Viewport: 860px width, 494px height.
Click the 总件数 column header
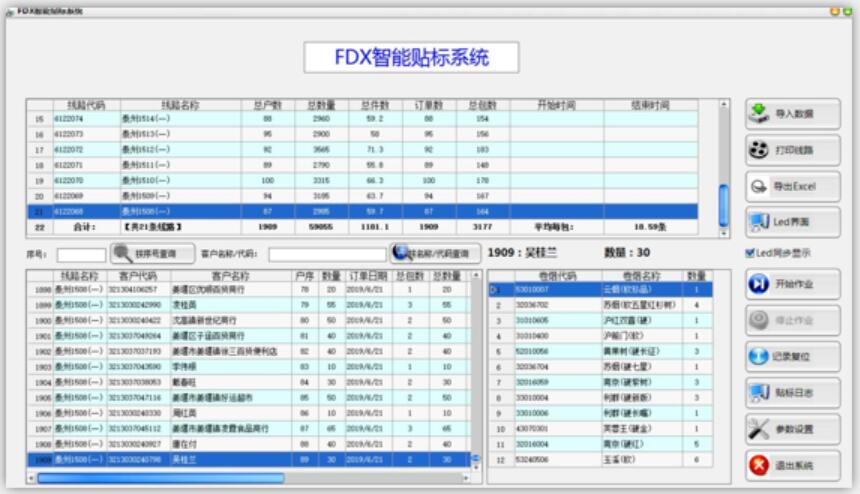coord(375,105)
